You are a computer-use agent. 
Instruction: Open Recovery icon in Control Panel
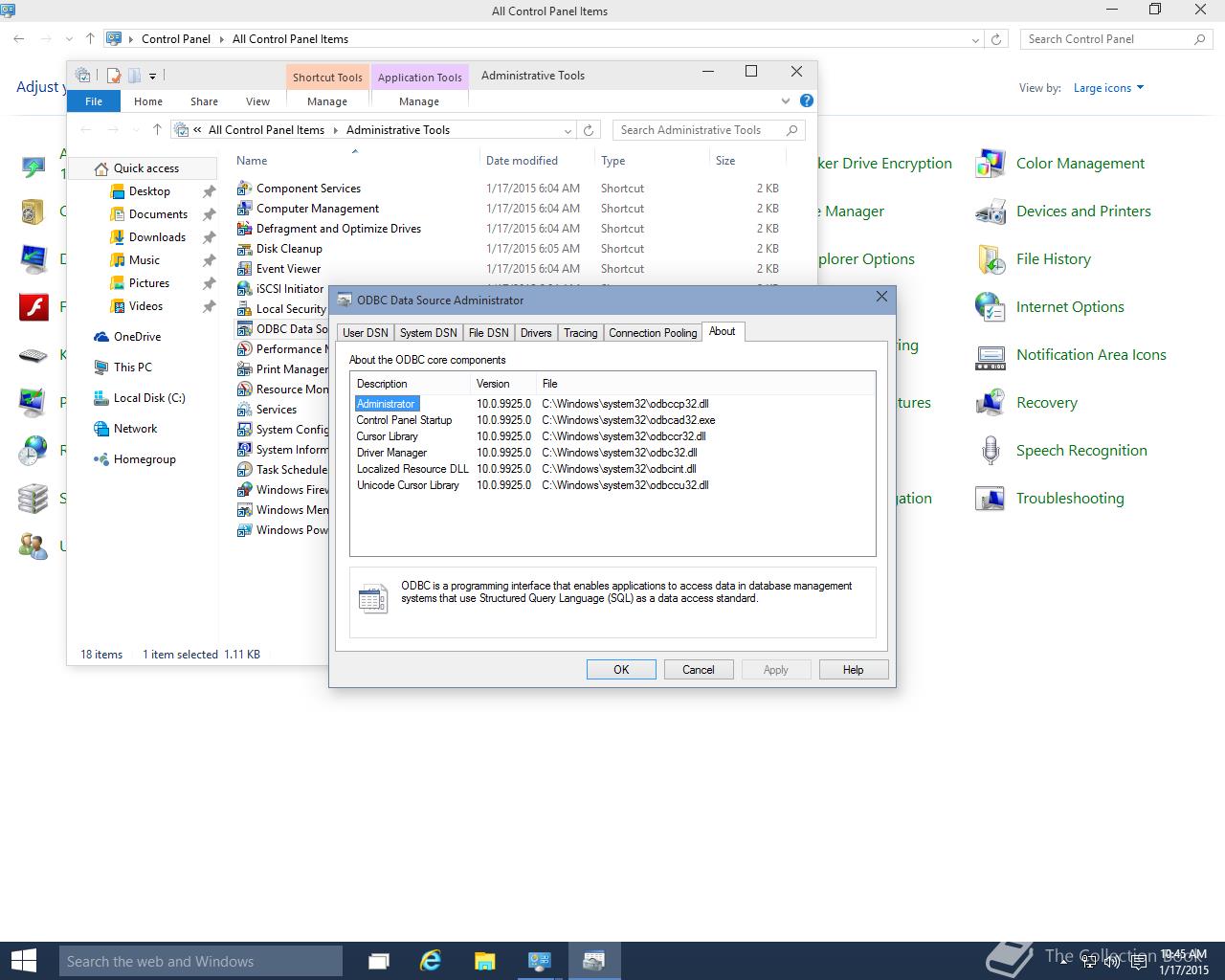[x=990, y=403]
